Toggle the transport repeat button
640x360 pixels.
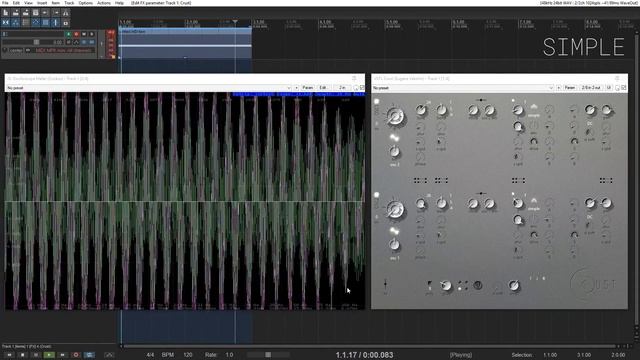89,355
